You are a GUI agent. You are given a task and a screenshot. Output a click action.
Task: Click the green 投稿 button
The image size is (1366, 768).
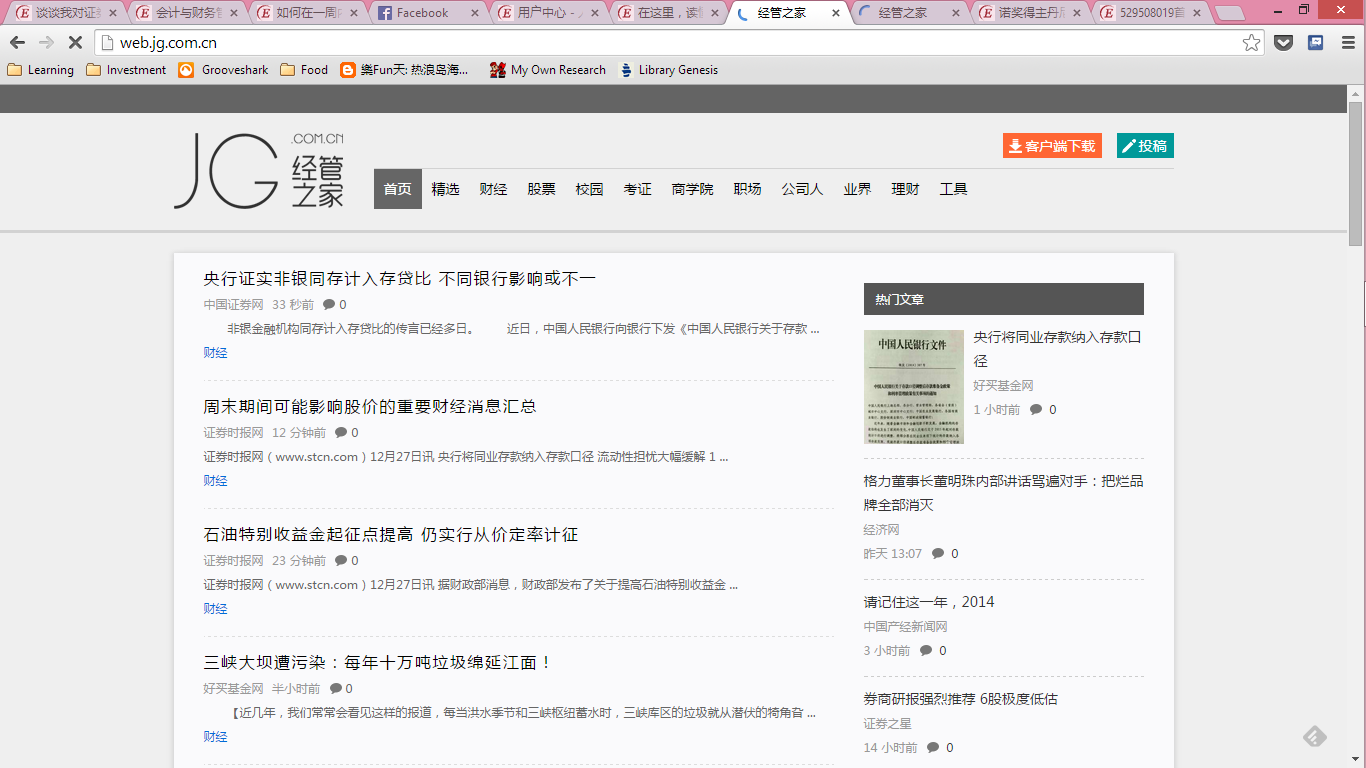coord(1144,146)
